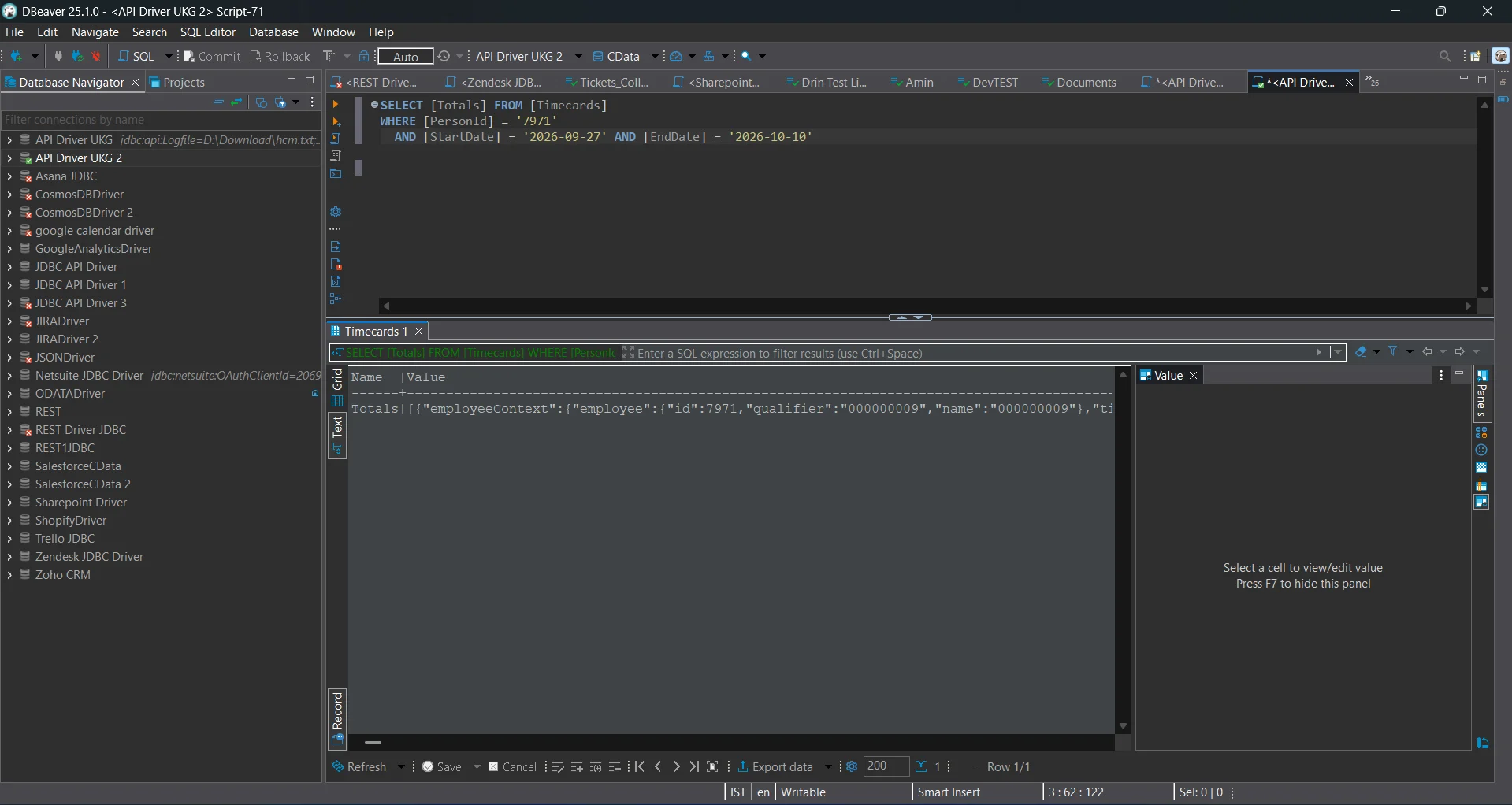This screenshot has height=805, width=1512.
Task: Toggle Record mode for results
Action: click(x=337, y=718)
